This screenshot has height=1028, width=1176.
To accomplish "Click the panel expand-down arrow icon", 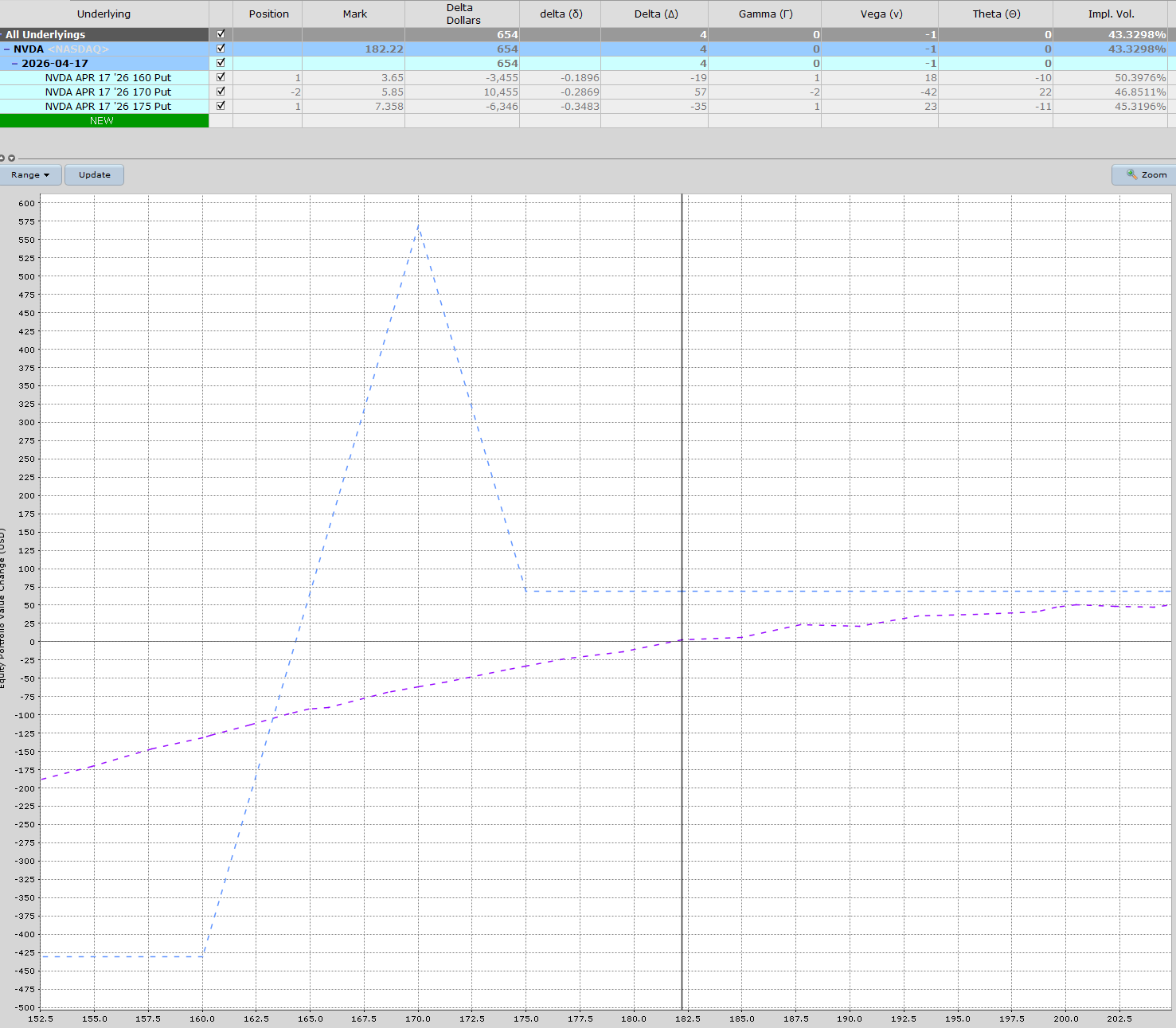I will point(11,158).
